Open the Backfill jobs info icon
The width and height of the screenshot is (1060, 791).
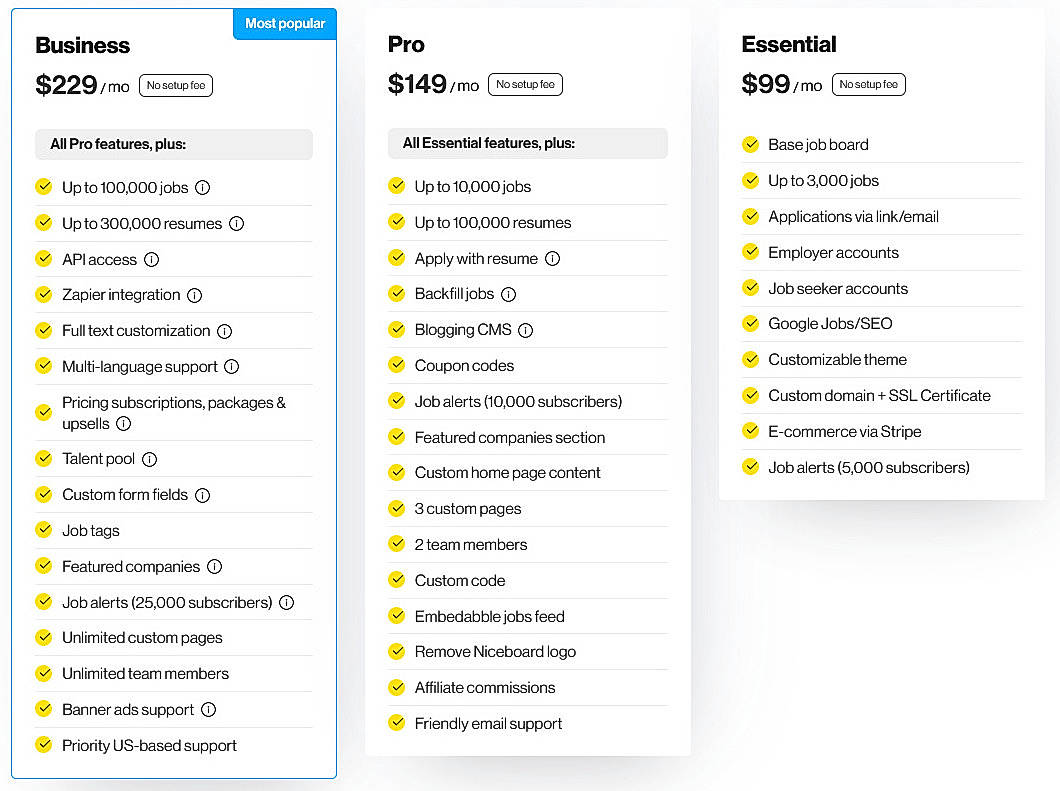(x=508, y=294)
